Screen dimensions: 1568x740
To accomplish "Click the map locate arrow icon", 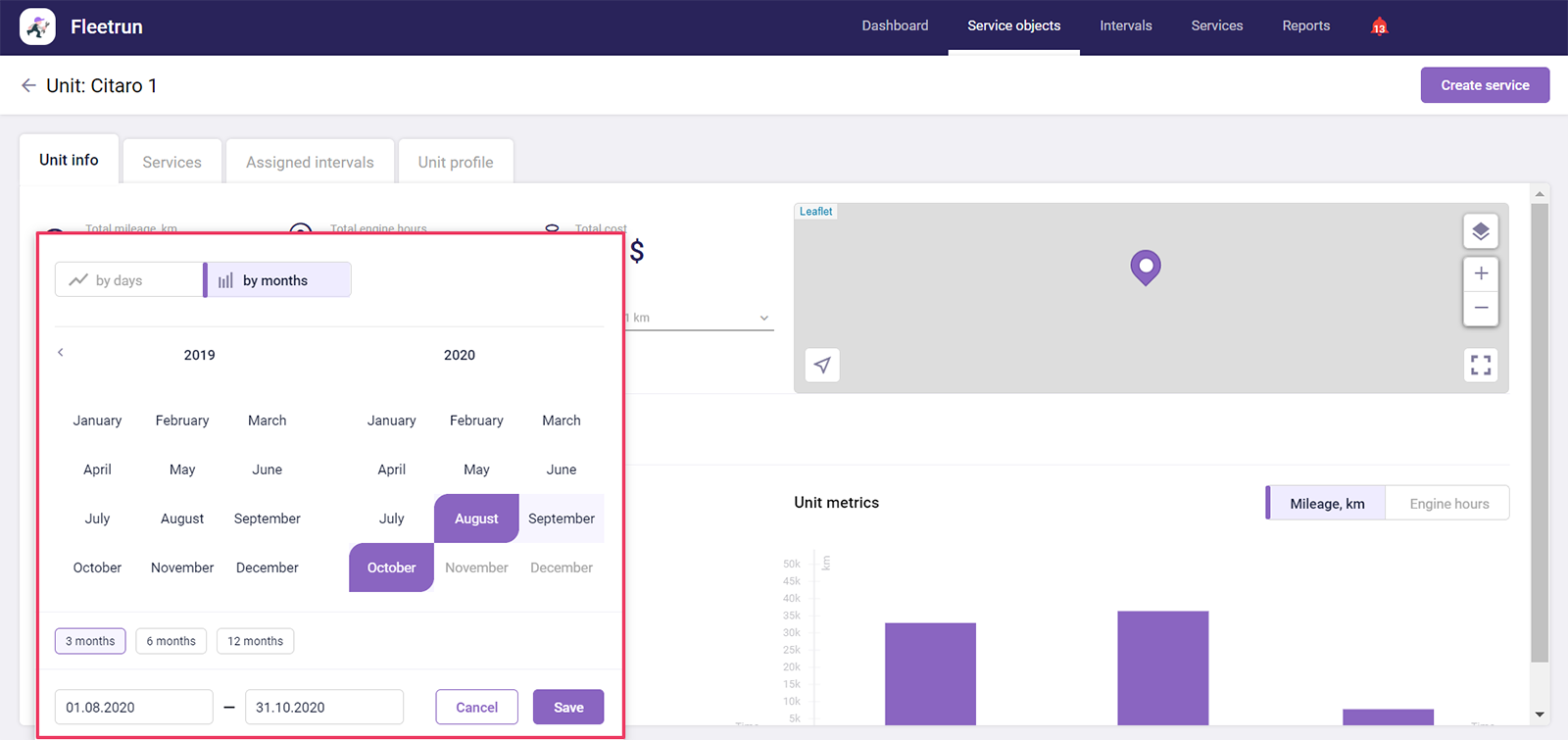I will [822, 366].
